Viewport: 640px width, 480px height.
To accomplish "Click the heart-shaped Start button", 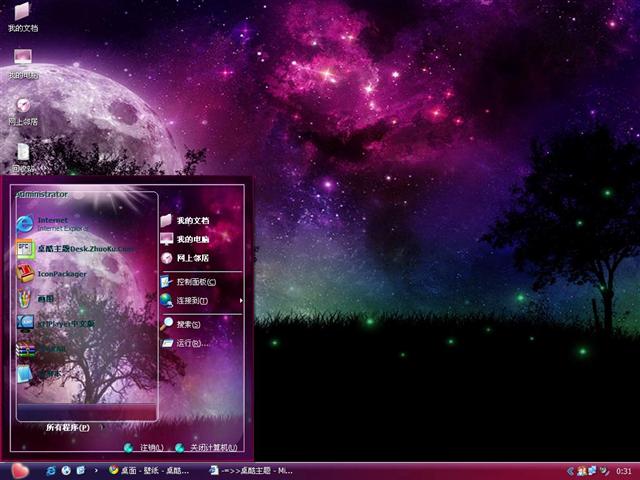I will click(19, 470).
